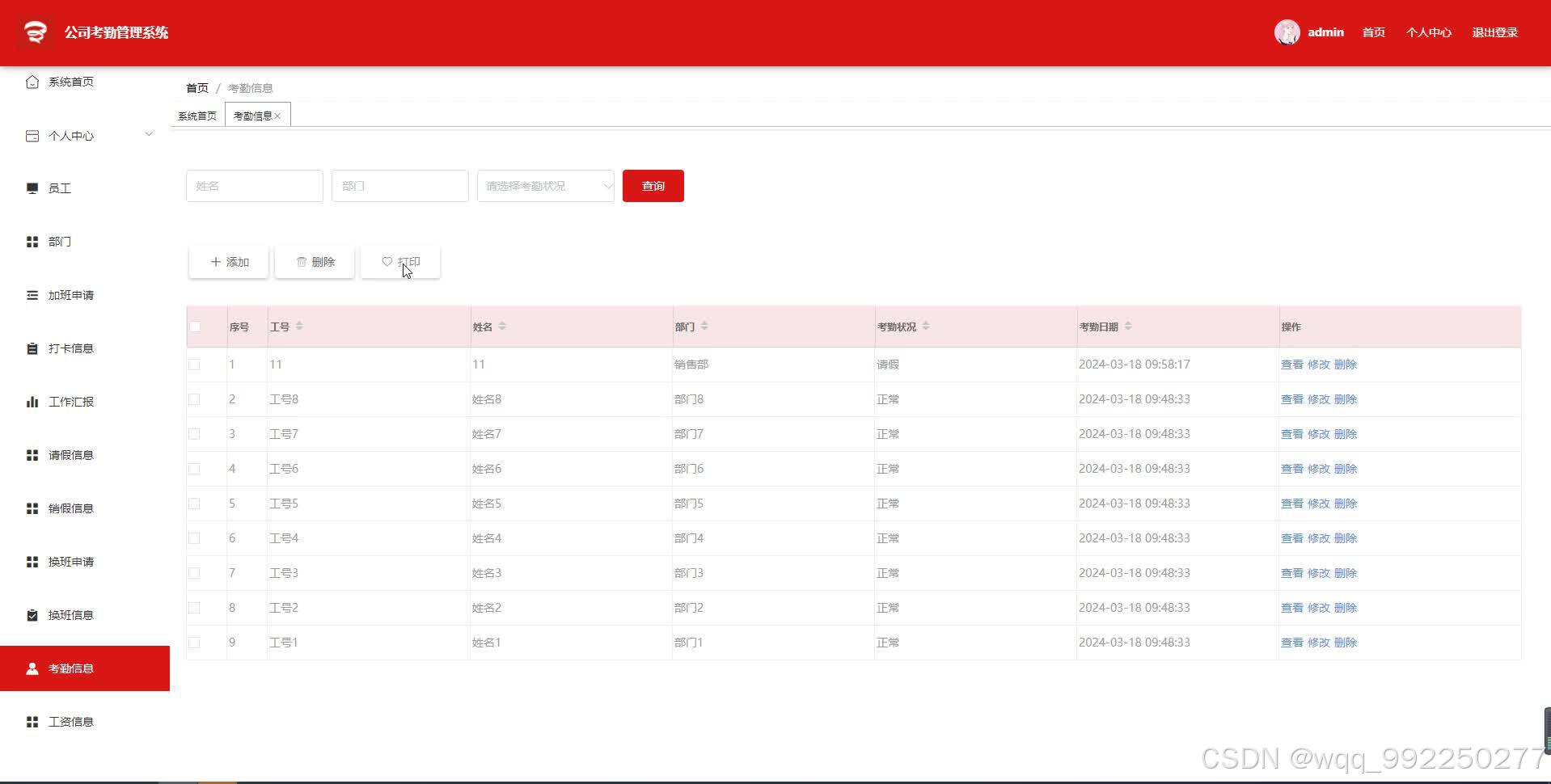1551x784 pixels.
Task: Click the 打卡信息 clipboard icon in sidebar
Action: pyautogui.click(x=32, y=348)
